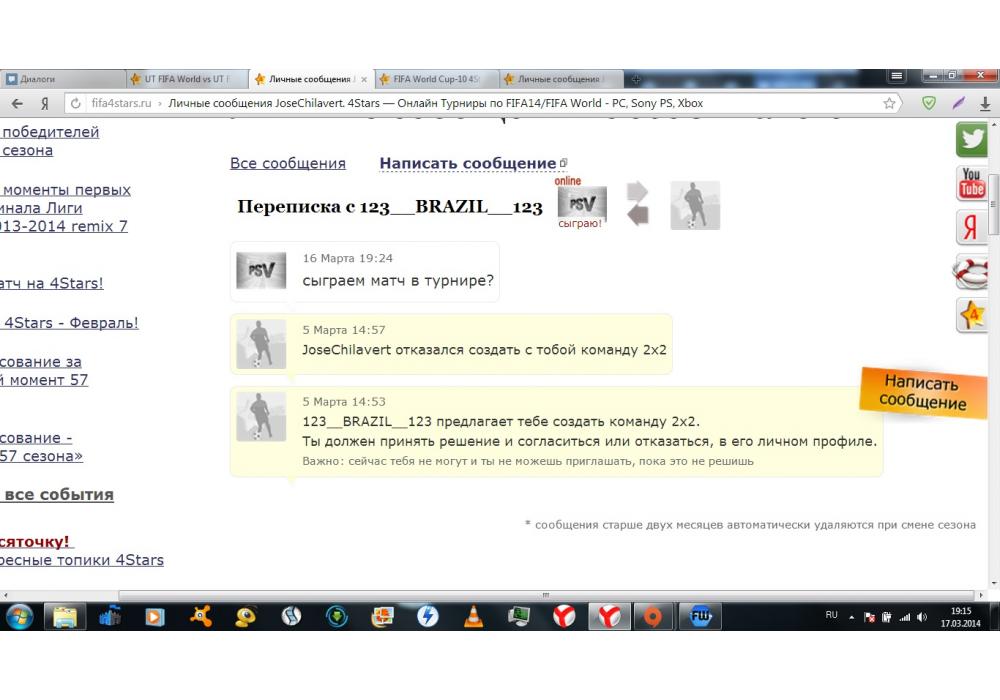This screenshot has width=1000, height=700.
Task: Click the green shield protection icon
Action: click(x=929, y=103)
